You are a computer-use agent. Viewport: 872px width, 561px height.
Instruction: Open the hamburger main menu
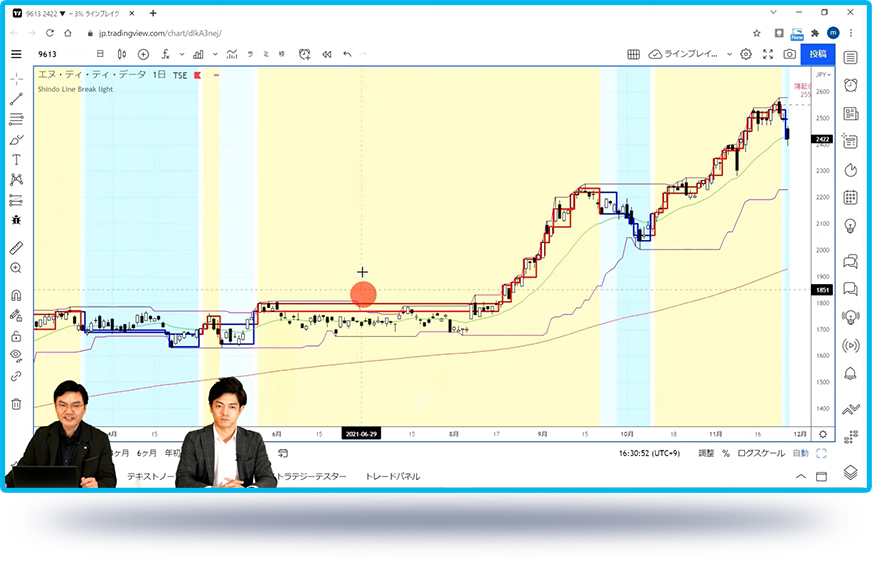(16, 54)
